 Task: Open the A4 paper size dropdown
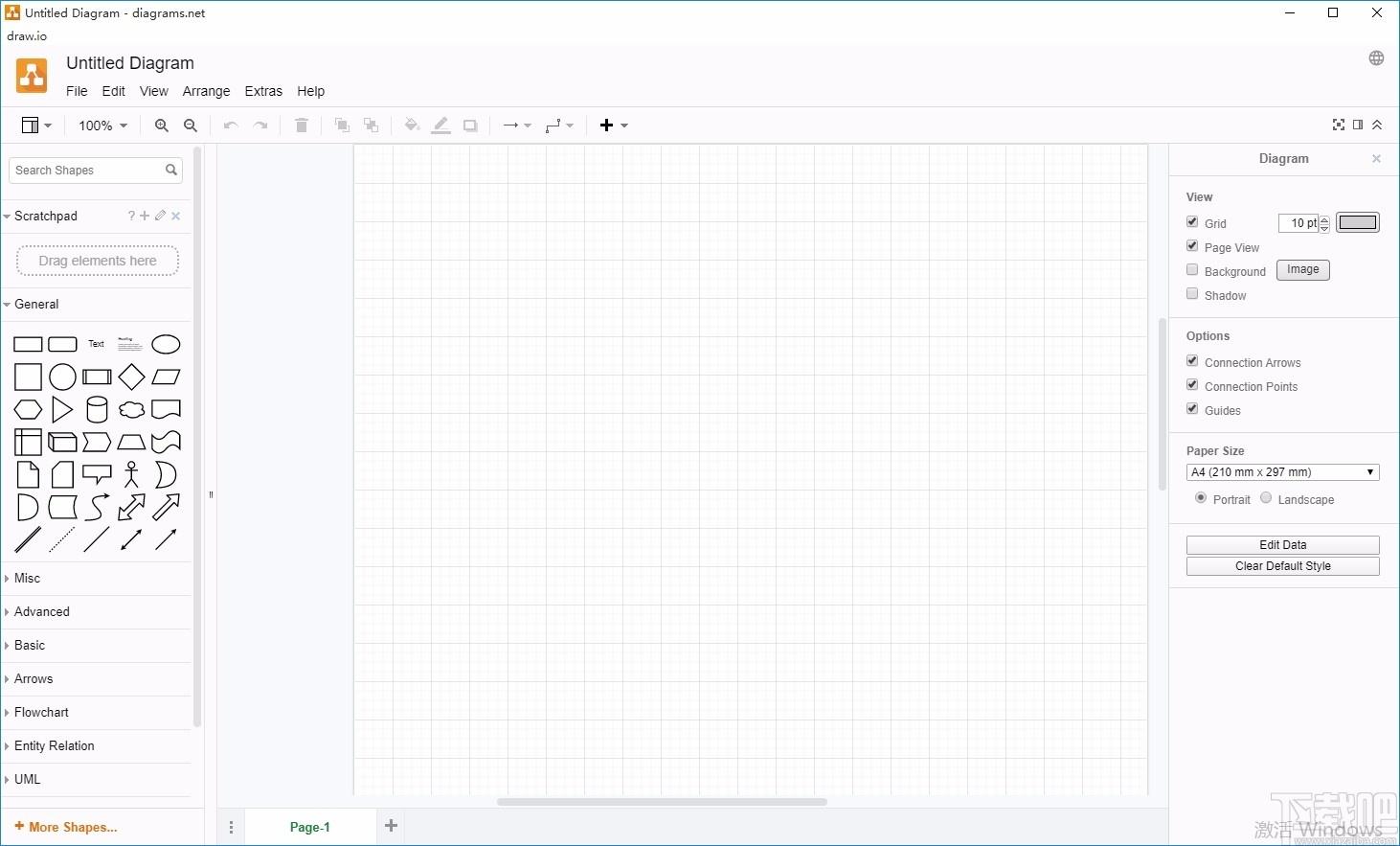click(x=1282, y=472)
